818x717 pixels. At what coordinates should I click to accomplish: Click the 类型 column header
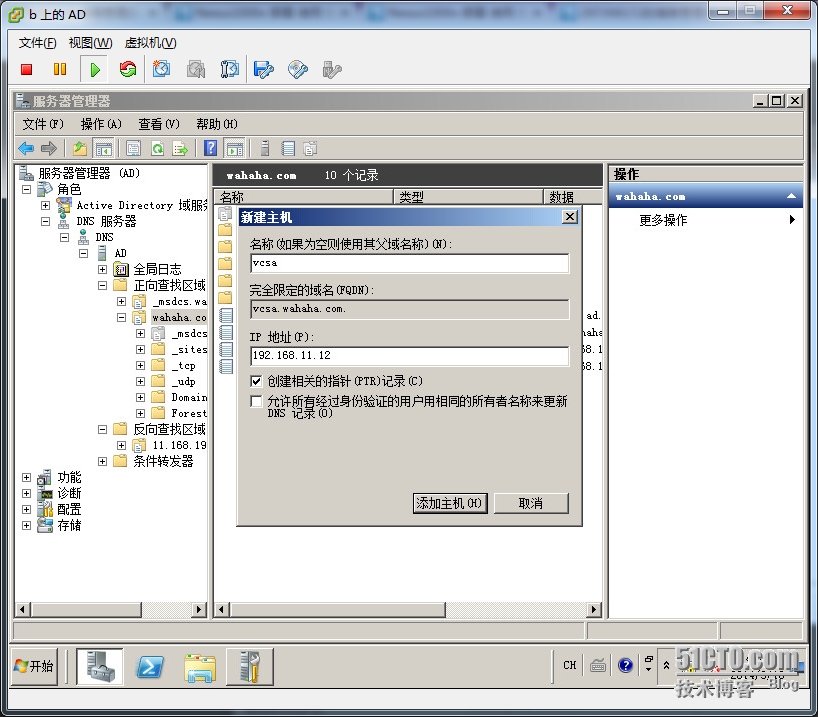pyautogui.click(x=468, y=197)
